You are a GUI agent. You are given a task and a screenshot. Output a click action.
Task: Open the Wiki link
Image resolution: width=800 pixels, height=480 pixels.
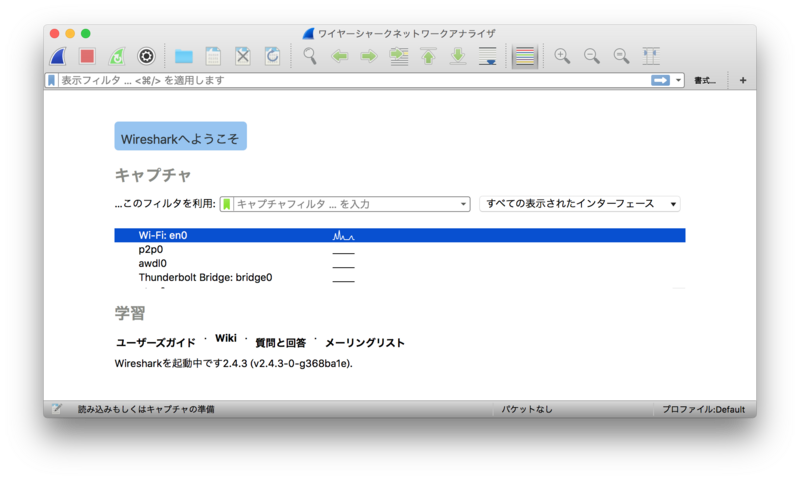pos(226,338)
